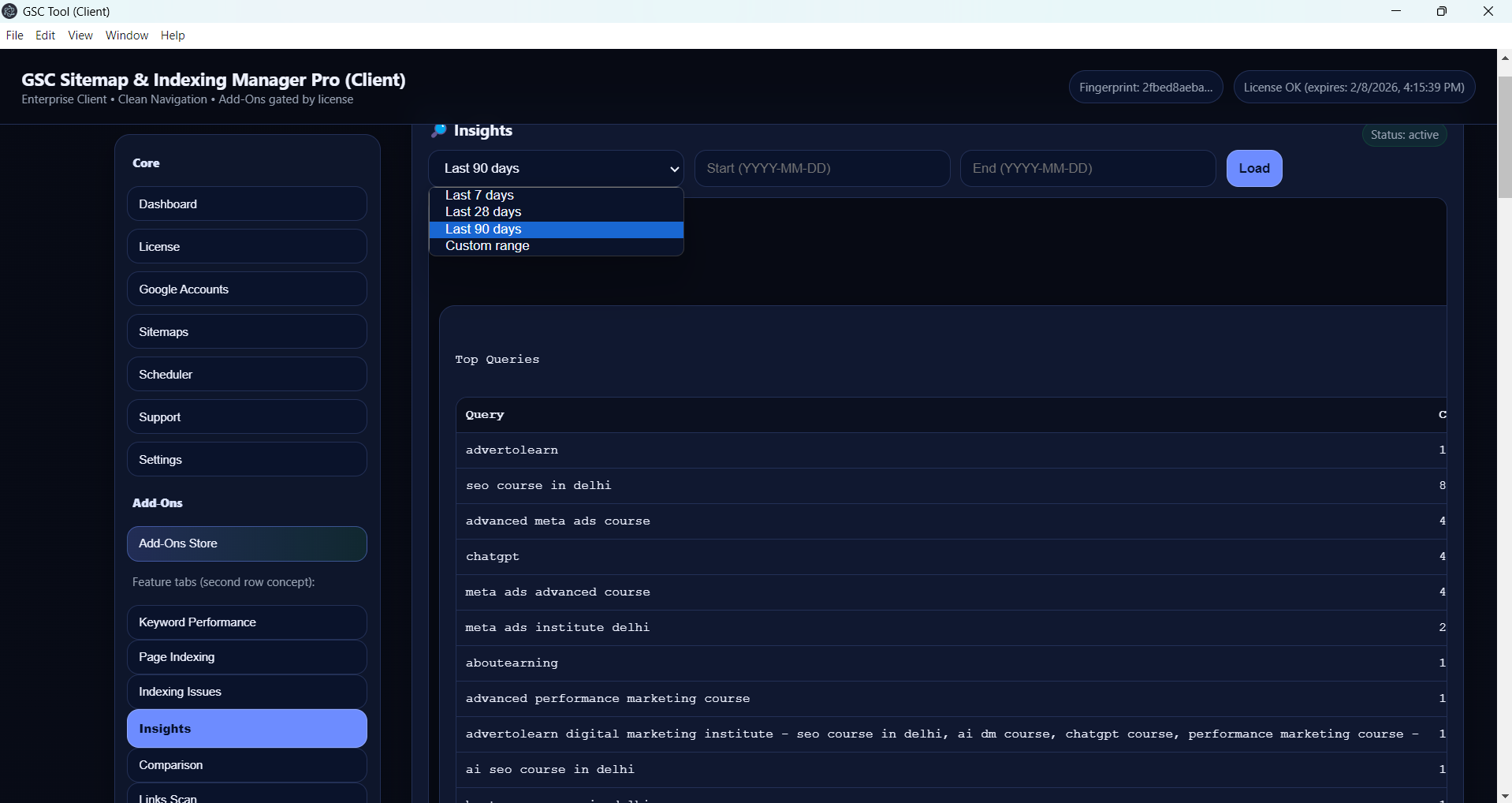Open the File menu
Image resolution: width=1512 pixels, height=803 pixels.
(x=14, y=35)
